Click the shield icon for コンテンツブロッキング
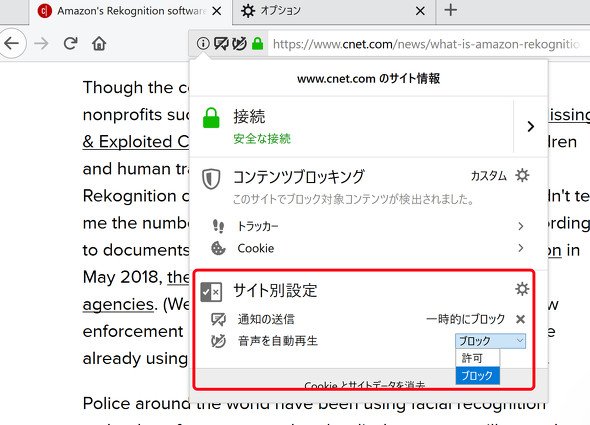The height and width of the screenshot is (425, 590). click(x=211, y=178)
